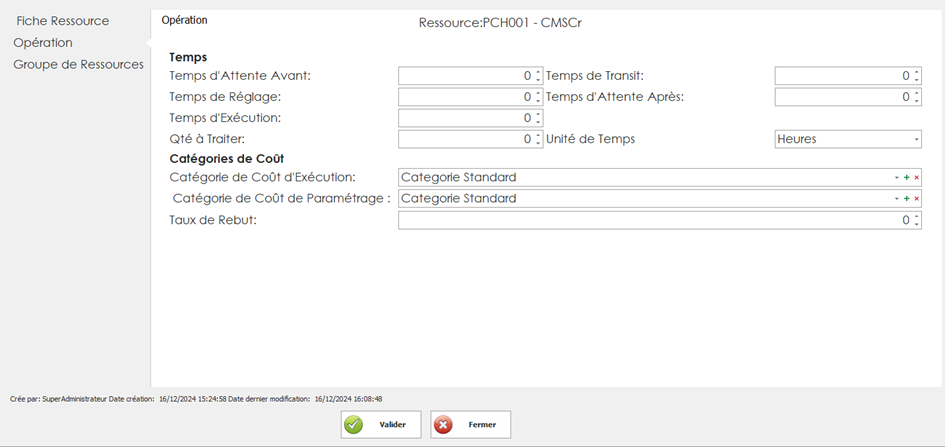Open the Groupe de Ressources tab

click(78, 64)
